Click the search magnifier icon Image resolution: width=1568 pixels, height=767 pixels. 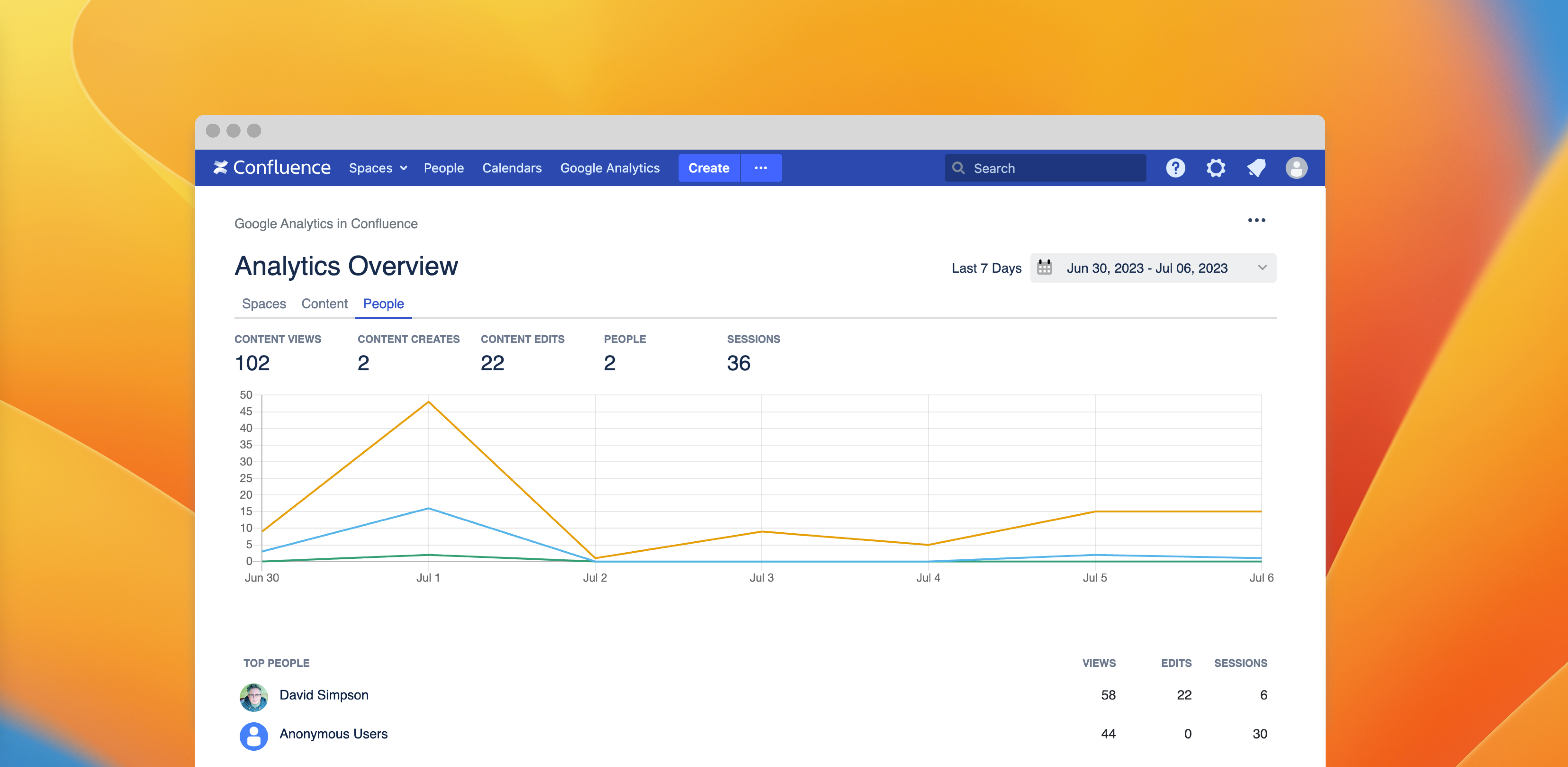point(958,168)
